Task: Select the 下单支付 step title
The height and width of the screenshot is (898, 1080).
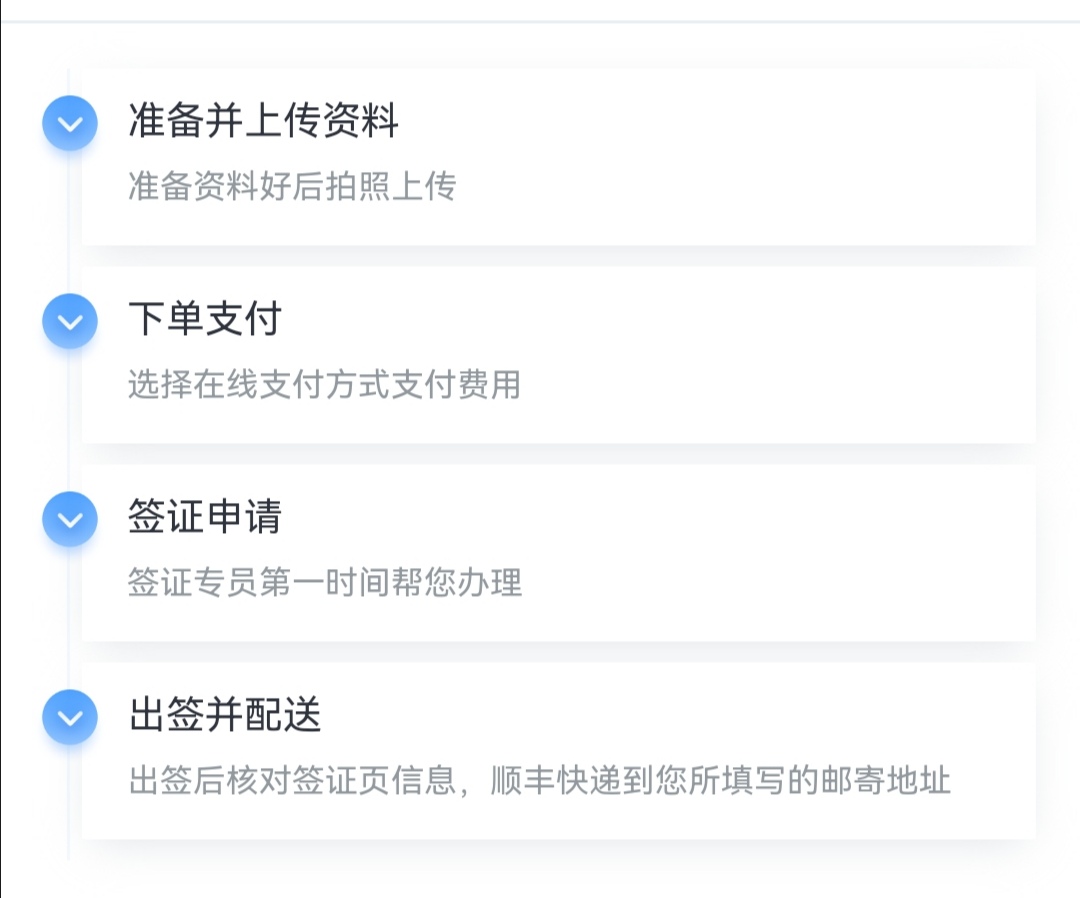Action: (x=205, y=319)
